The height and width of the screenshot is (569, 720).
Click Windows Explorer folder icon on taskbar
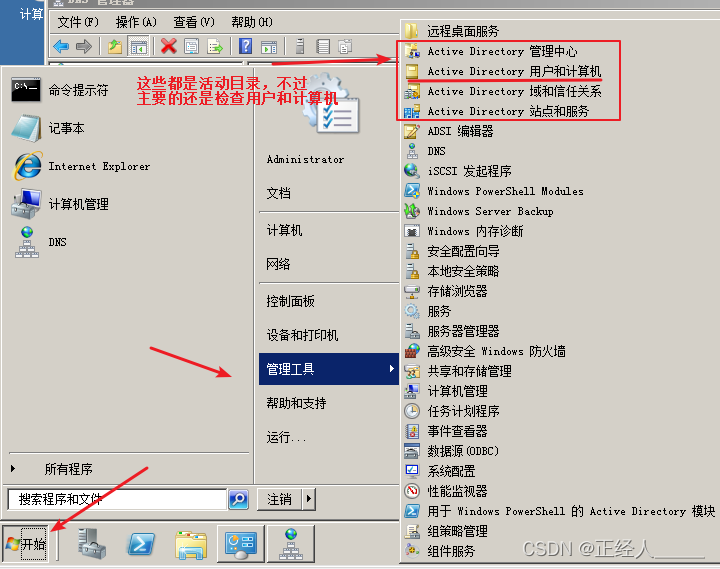click(x=191, y=545)
